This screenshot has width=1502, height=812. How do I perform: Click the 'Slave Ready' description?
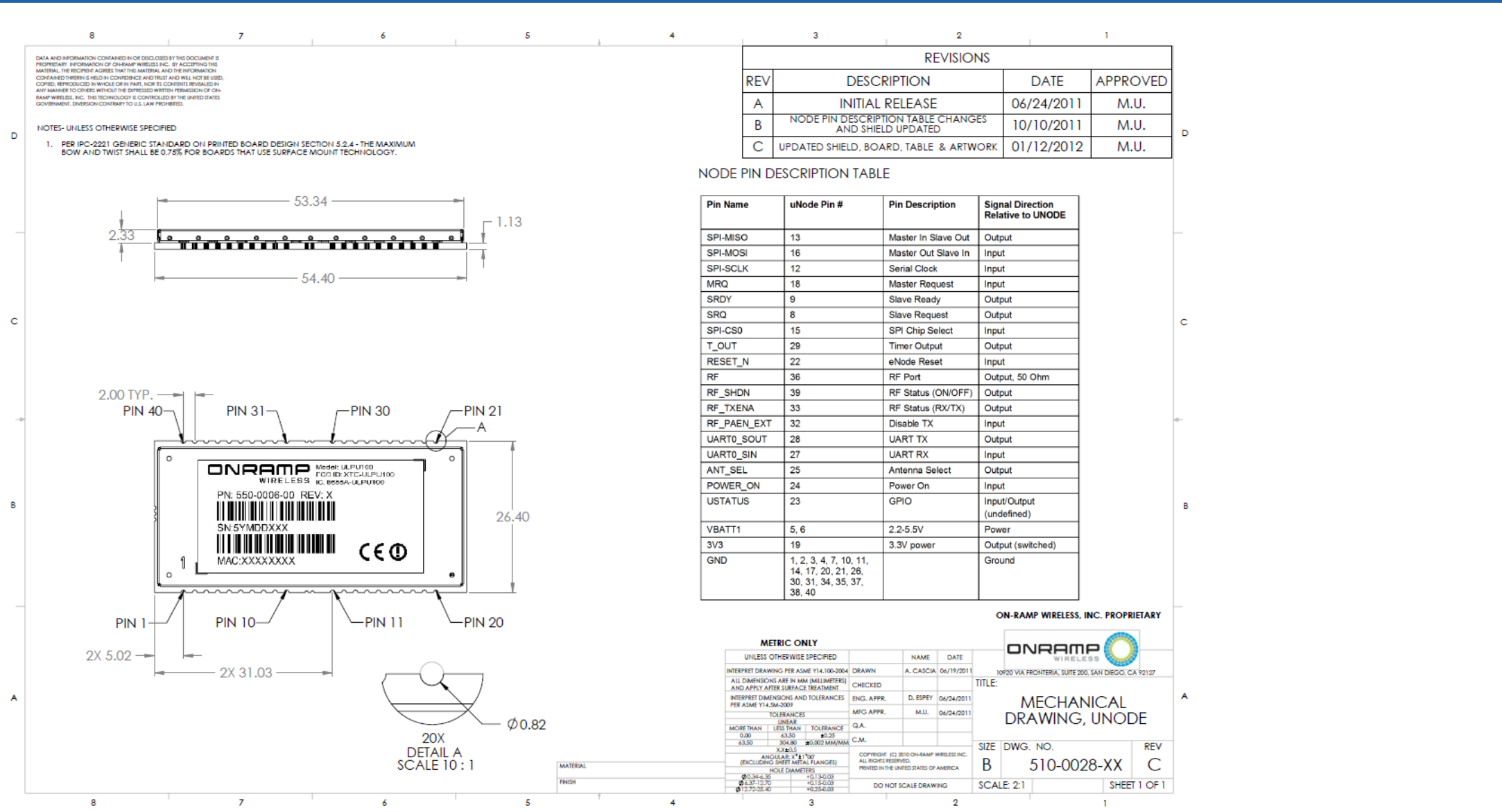914,300
